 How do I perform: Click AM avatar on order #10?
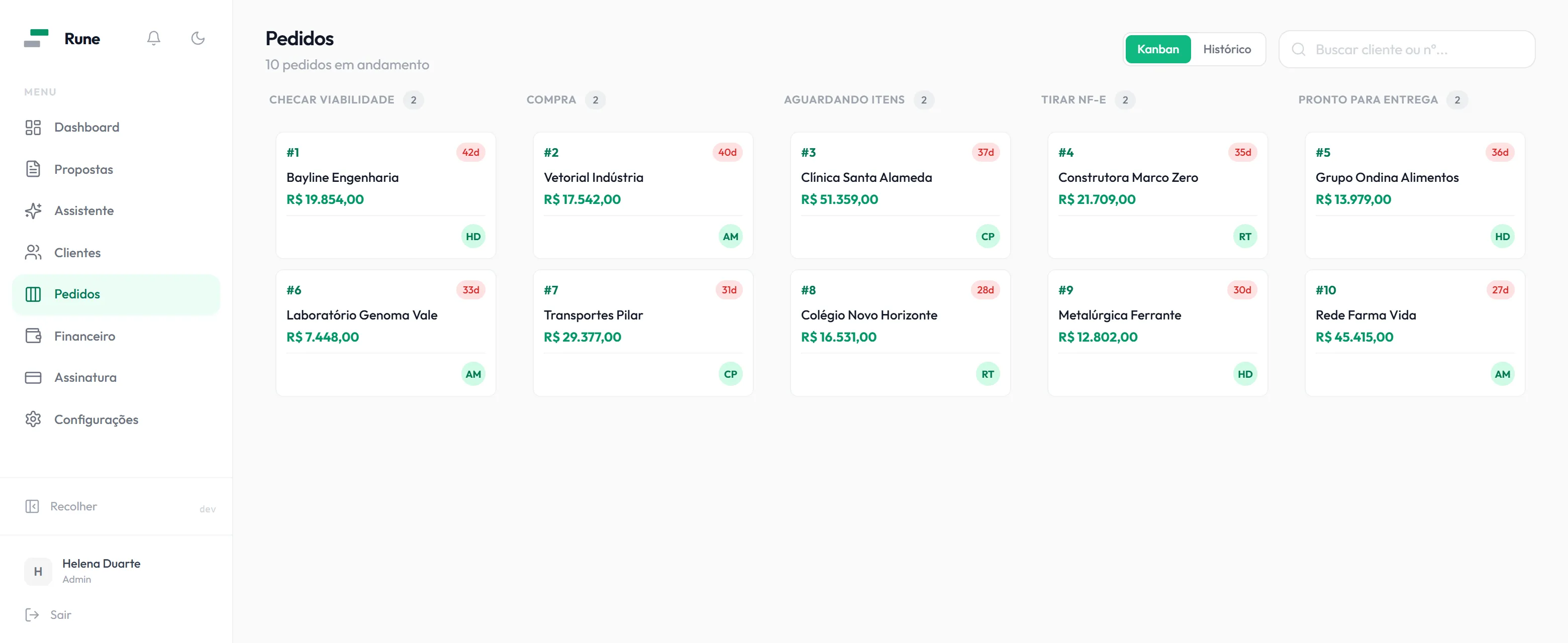[1502, 374]
